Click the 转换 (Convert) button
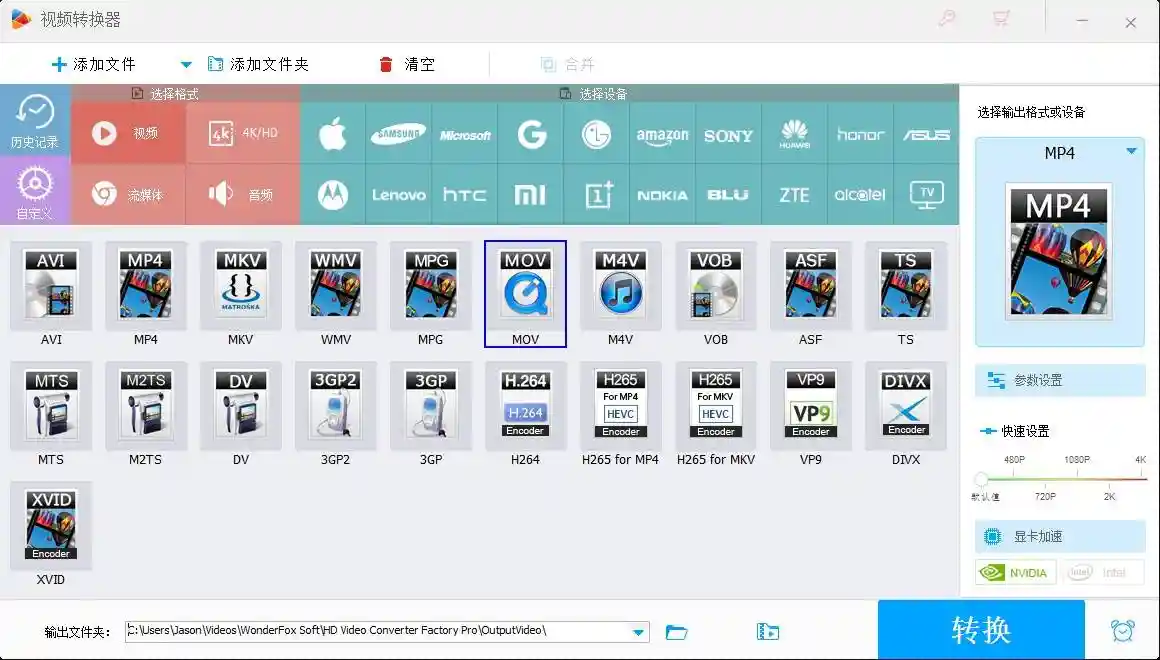 pos(980,629)
